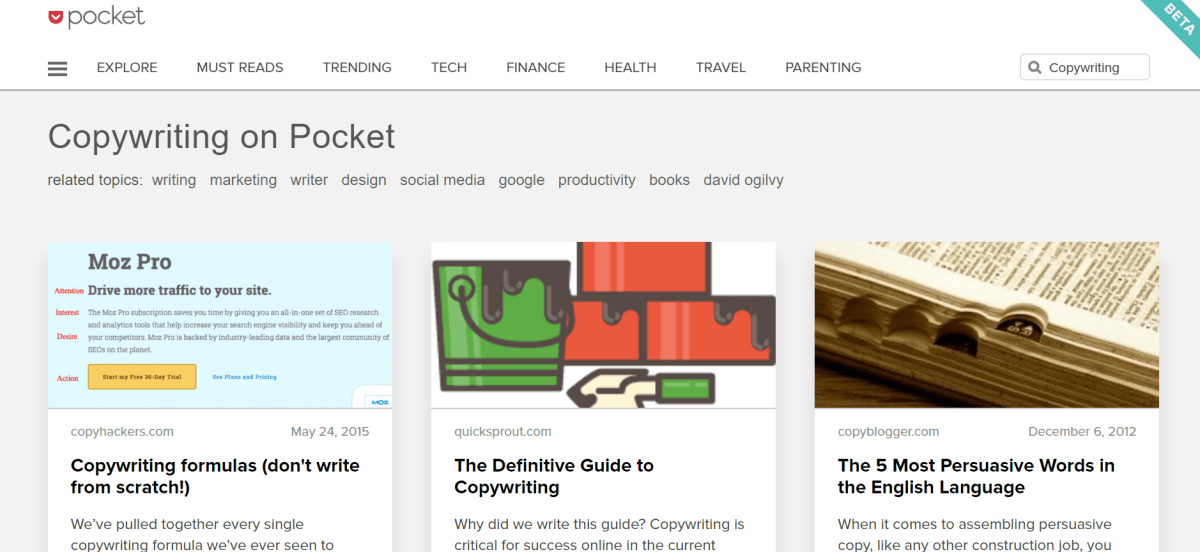1200x552 pixels.
Task: Open The 5 Most Persuasive Words title
Action: pos(976,476)
